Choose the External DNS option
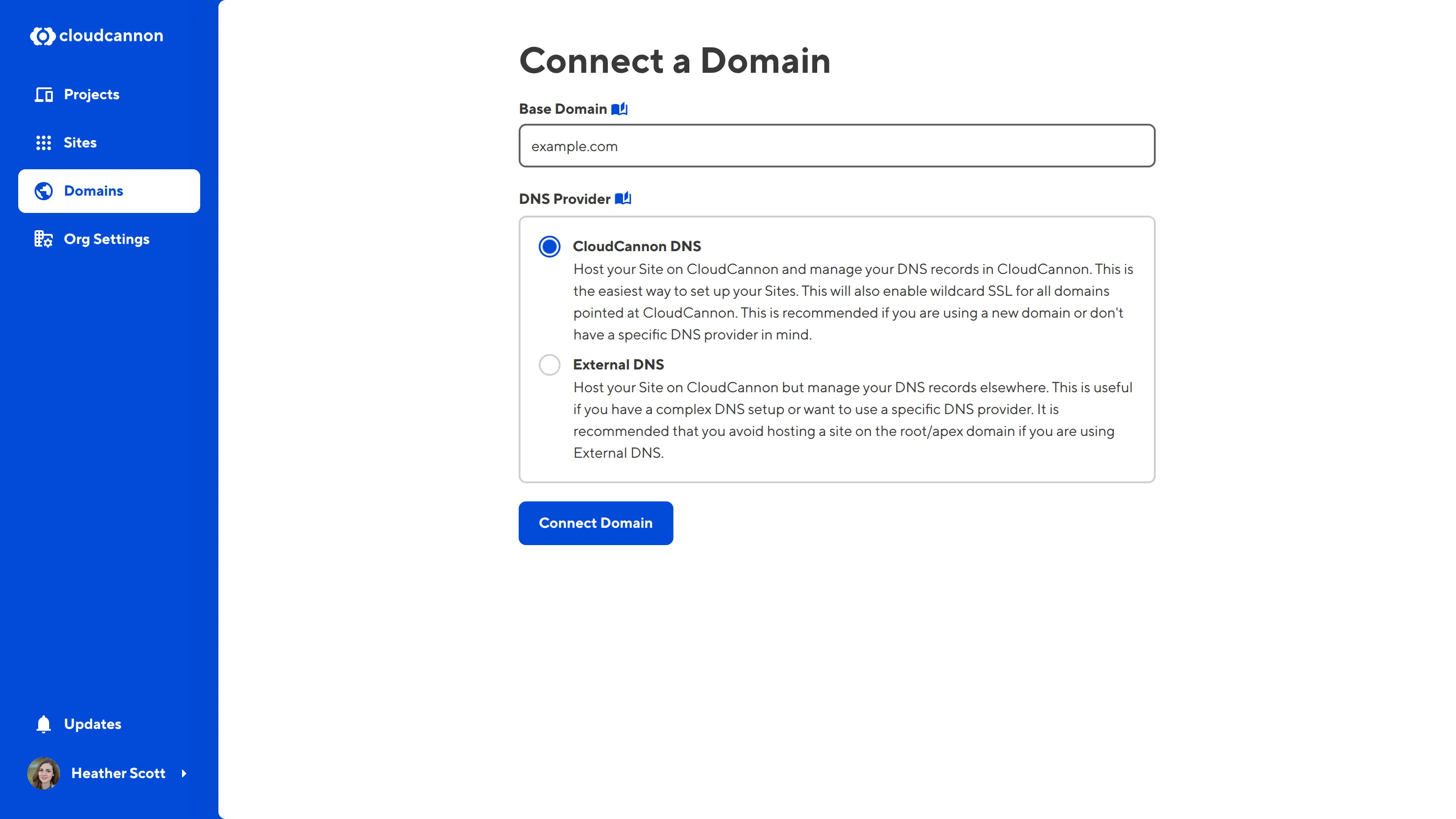Viewport: 1456px width, 819px height. 549,365
